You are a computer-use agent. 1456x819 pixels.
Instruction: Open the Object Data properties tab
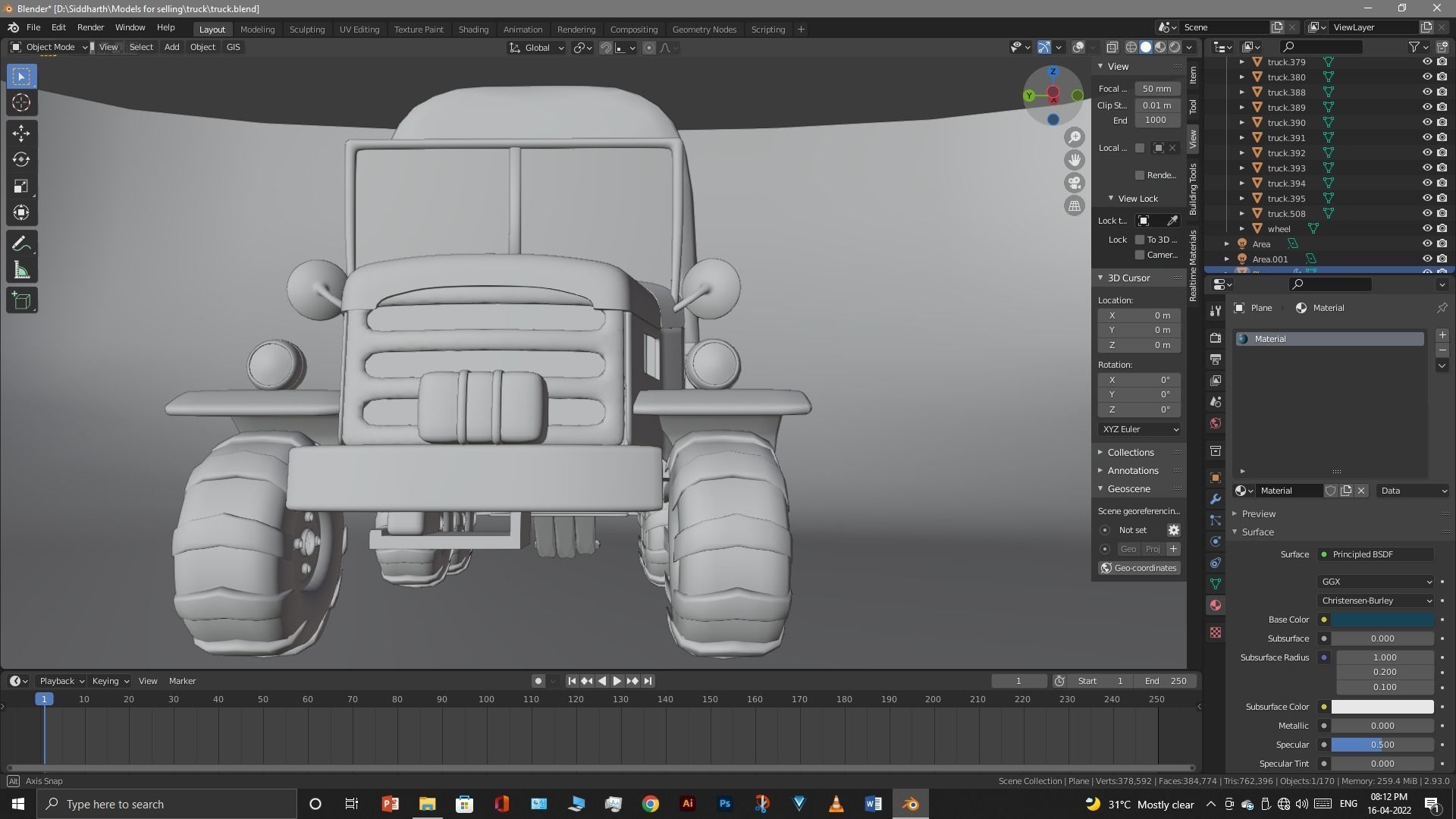pos(1216,584)
